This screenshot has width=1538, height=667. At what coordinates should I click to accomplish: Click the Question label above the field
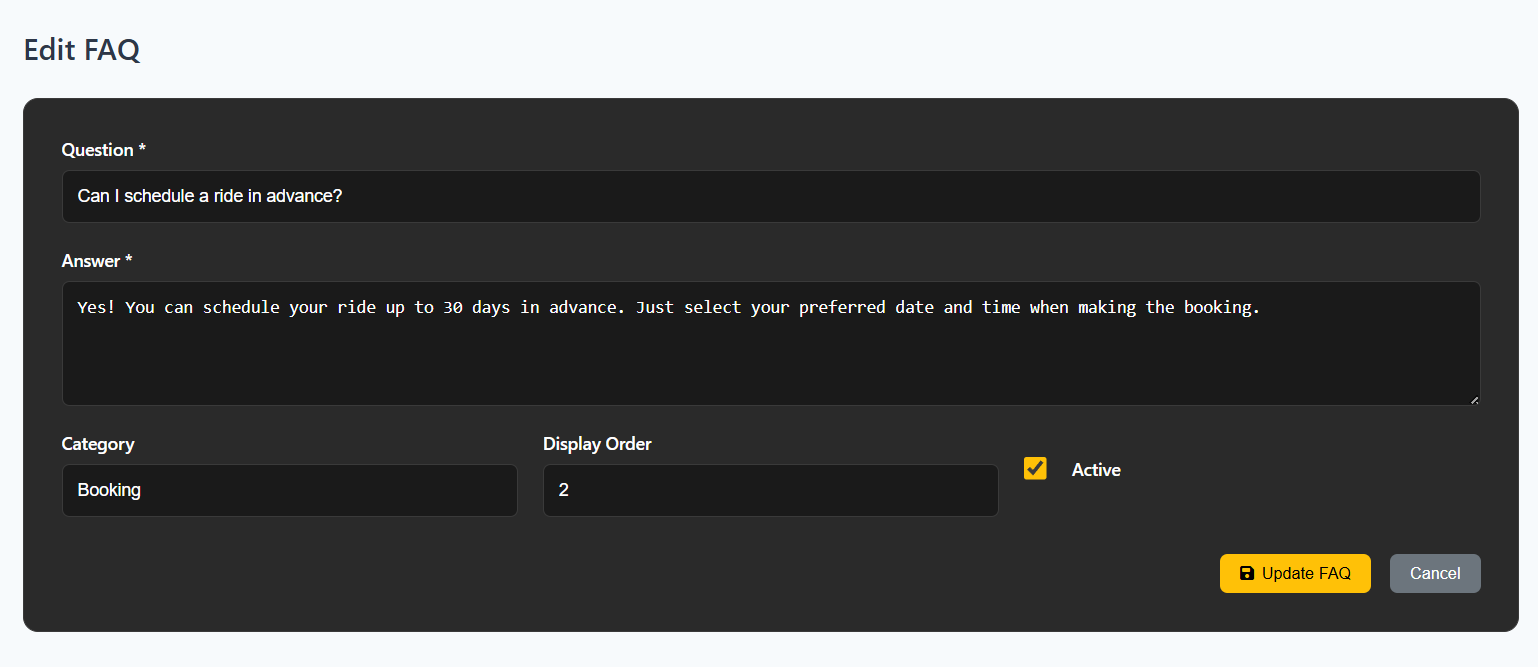(103, 149)
